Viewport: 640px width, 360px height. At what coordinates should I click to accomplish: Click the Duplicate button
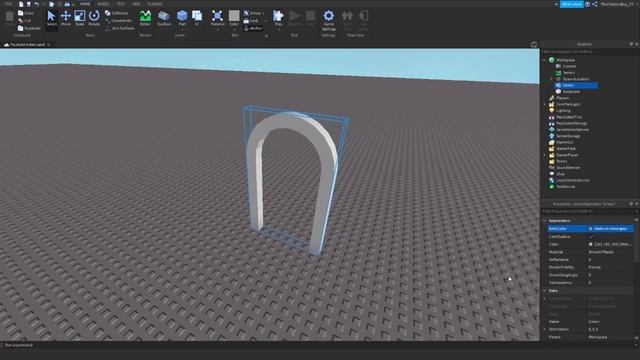tap(29, 28)
